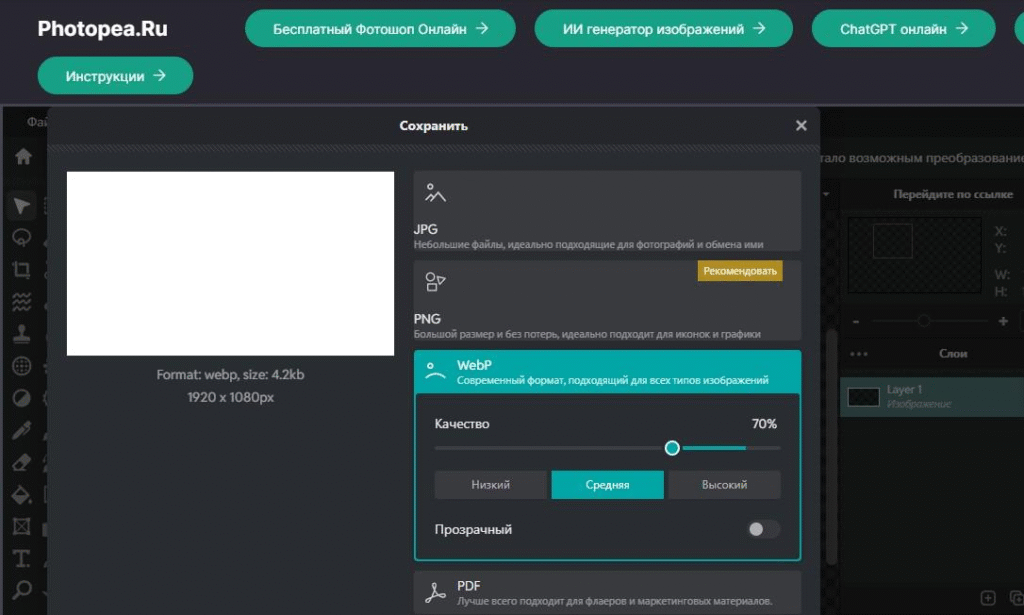Select the Stamp tool
This screenshot has height=615, width=1024.
pyautogui.click(x=21, y=334)
